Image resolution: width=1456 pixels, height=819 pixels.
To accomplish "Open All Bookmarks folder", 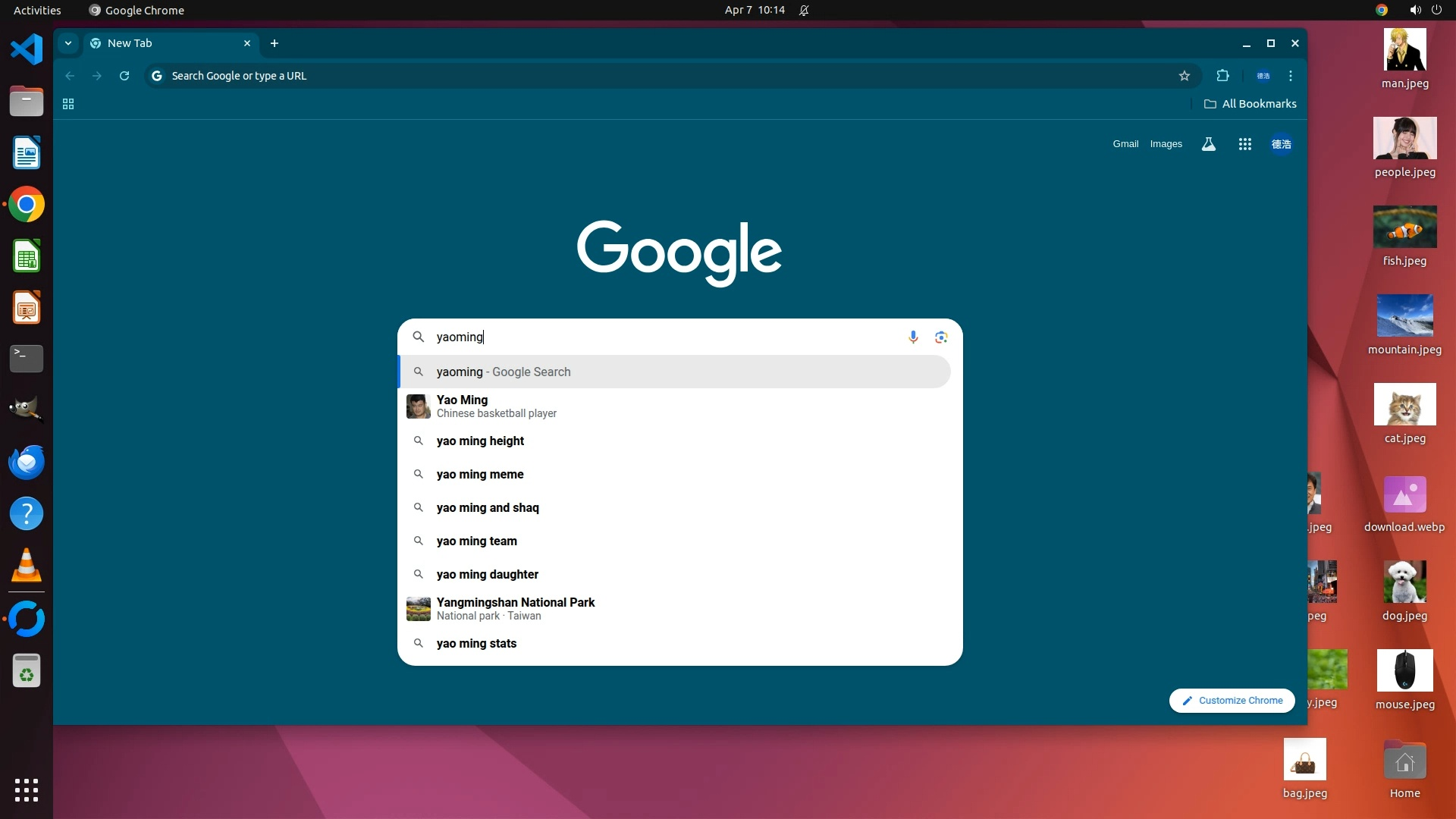I will click(1250, 104).
